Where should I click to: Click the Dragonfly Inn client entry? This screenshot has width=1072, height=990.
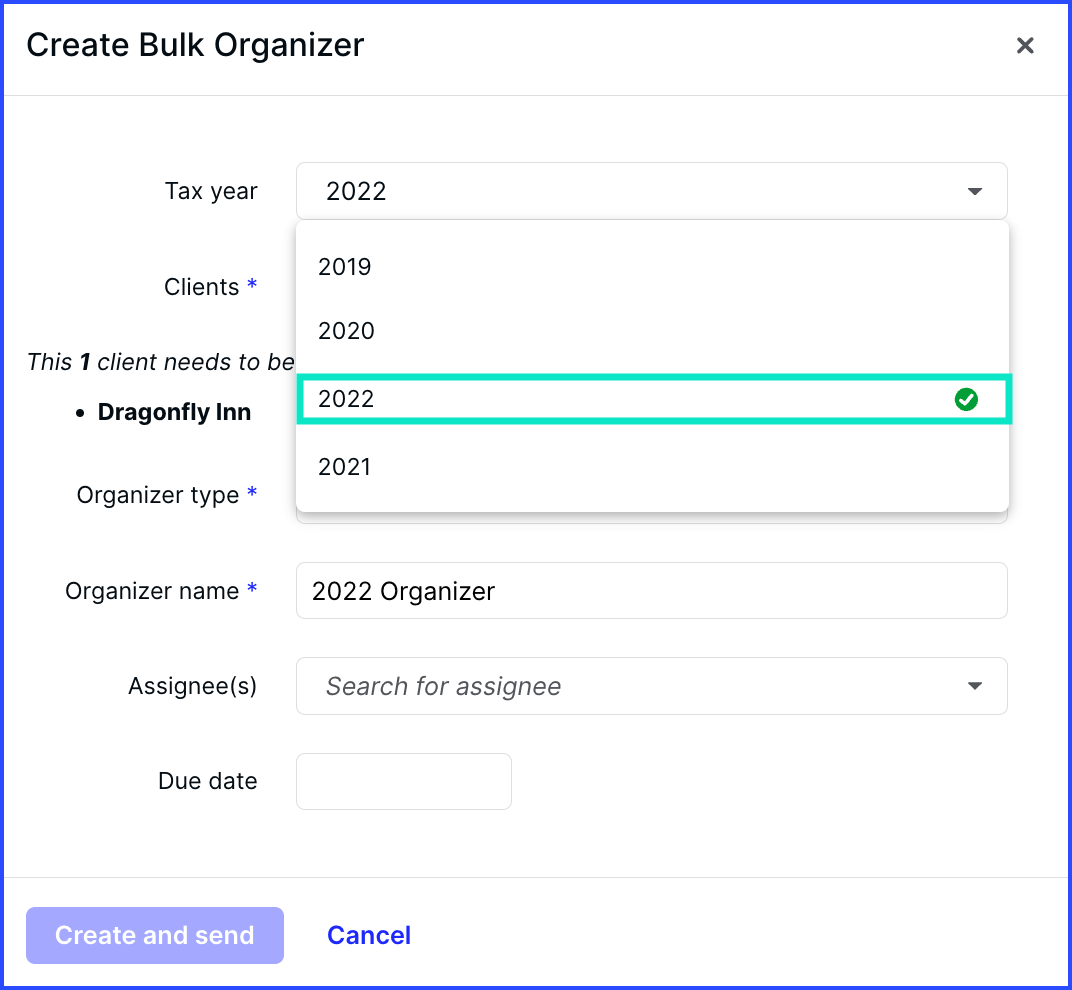[x=174, y=412]
